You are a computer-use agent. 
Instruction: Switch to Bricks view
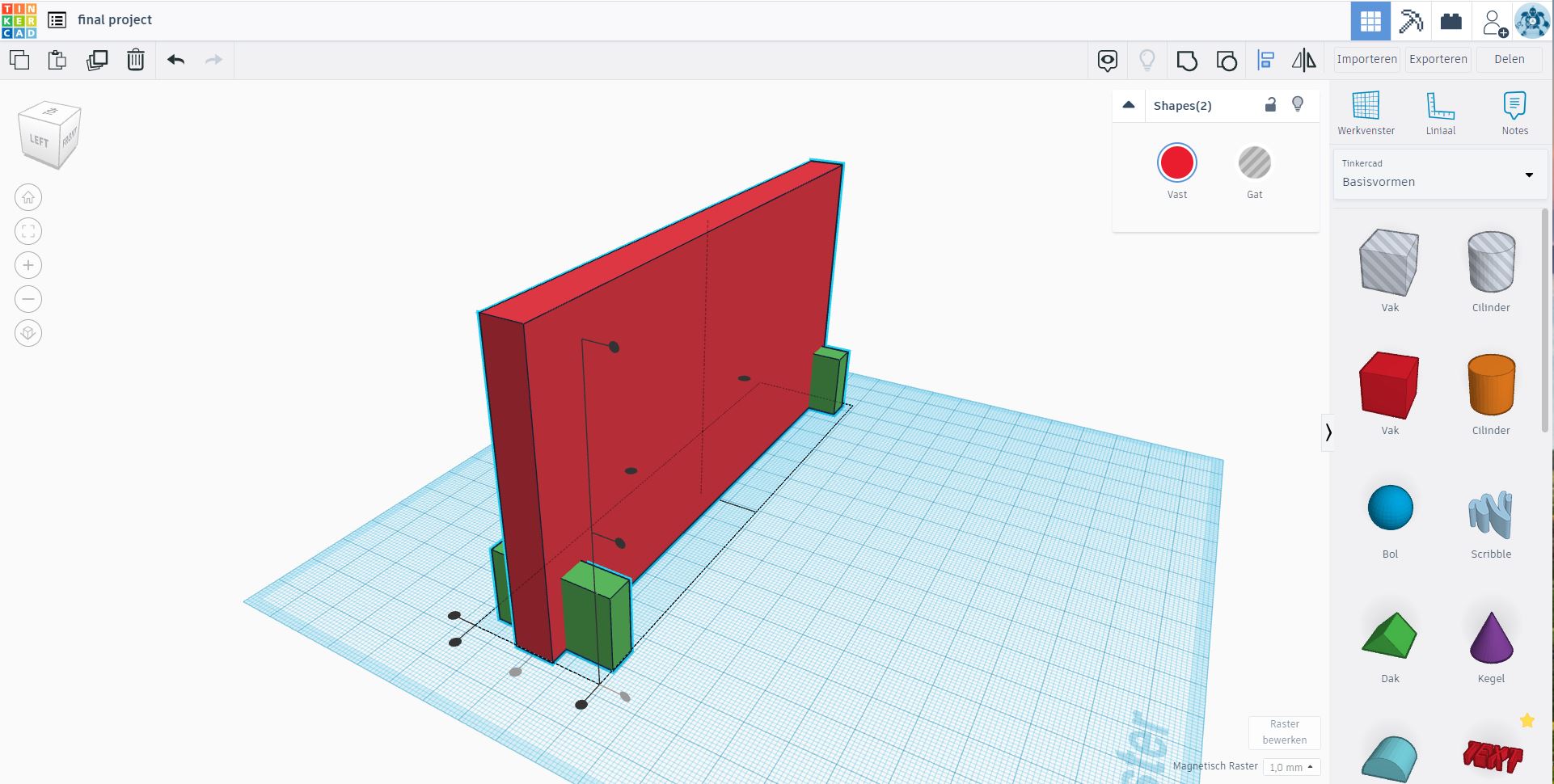(x=1451, y=21)
